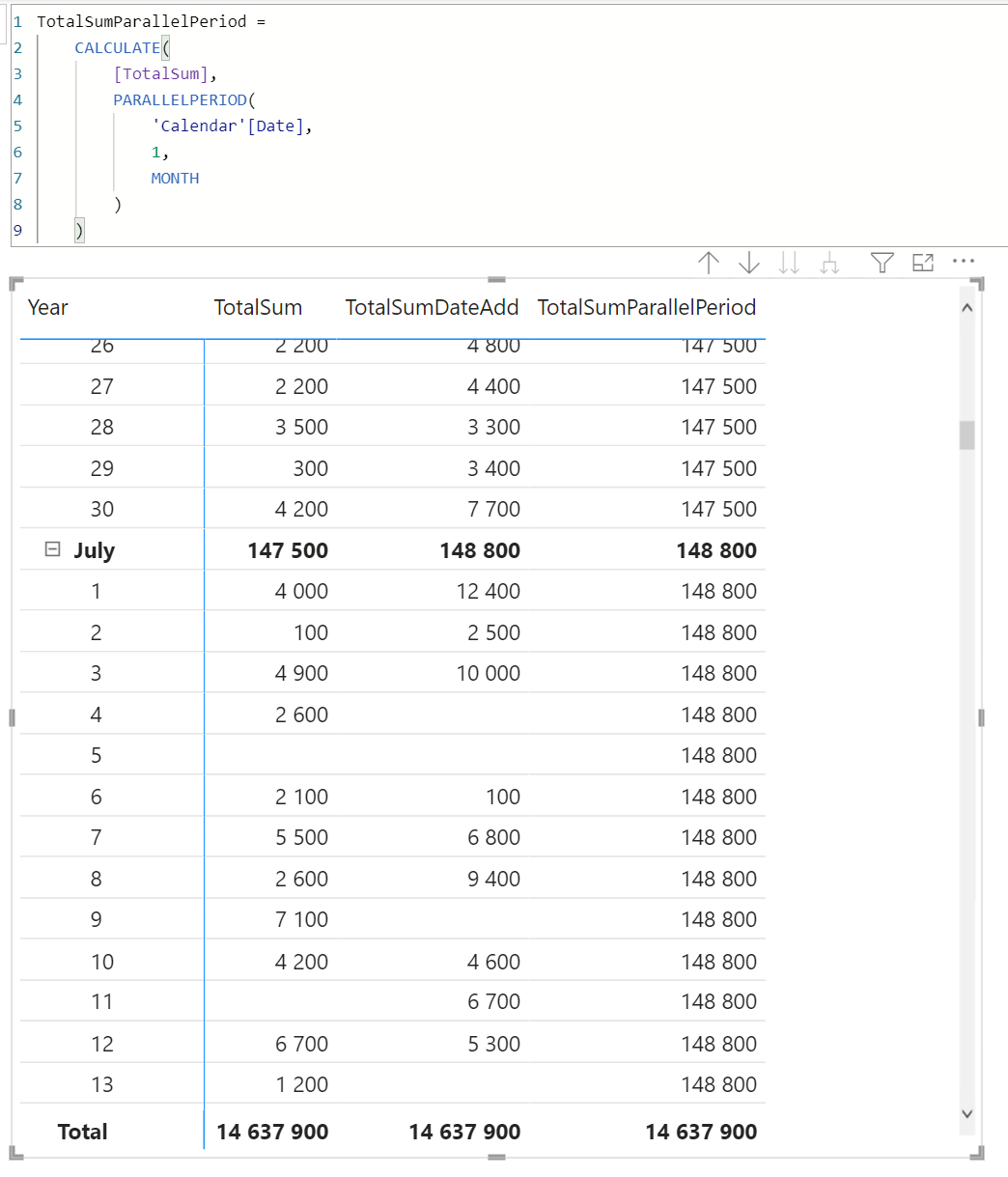This screenshot has height=1177, width=1008.
Task: Select day 30 row label
Action: click(101, 509)
